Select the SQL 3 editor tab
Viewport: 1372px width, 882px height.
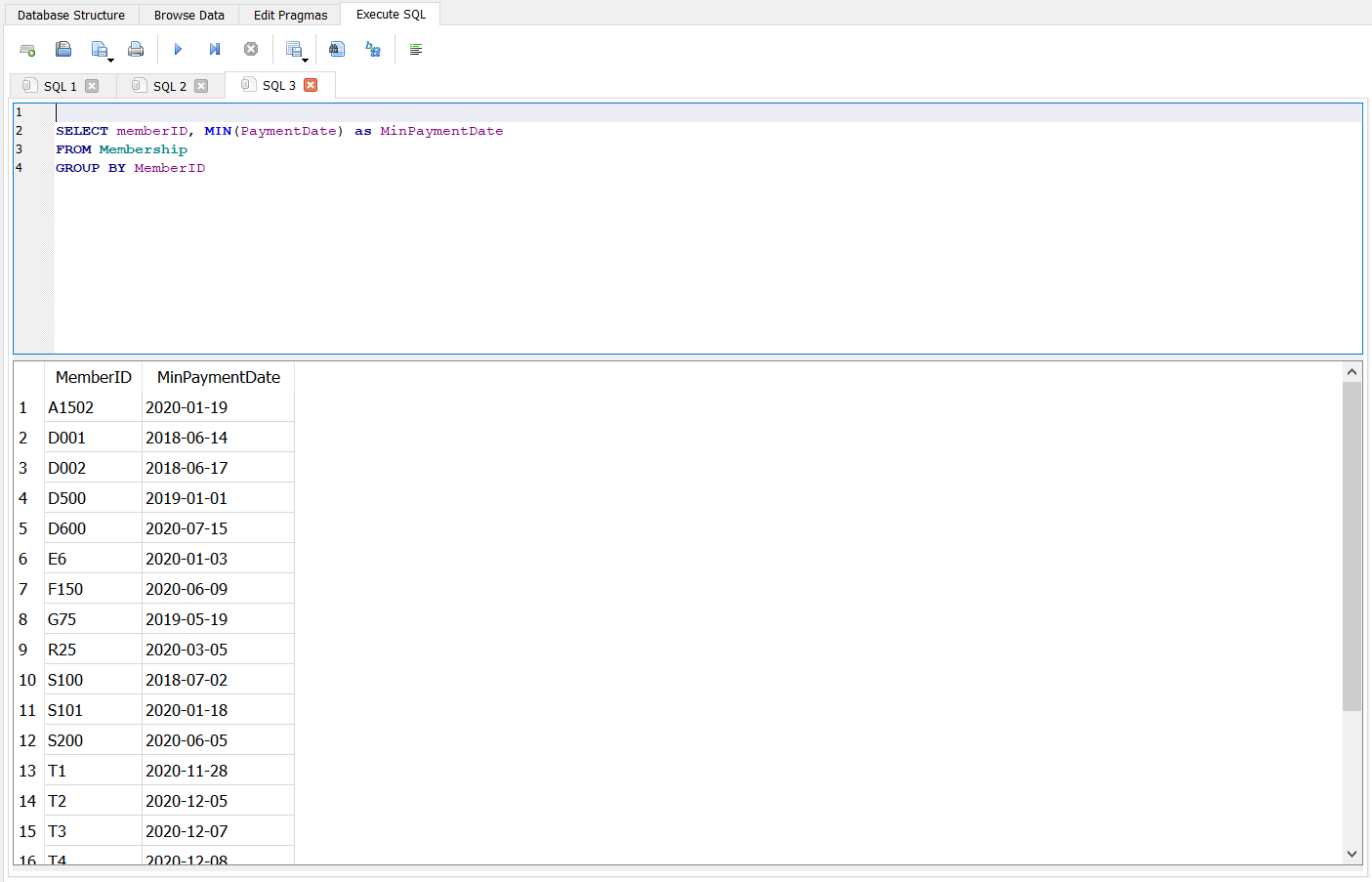point(280,85)
